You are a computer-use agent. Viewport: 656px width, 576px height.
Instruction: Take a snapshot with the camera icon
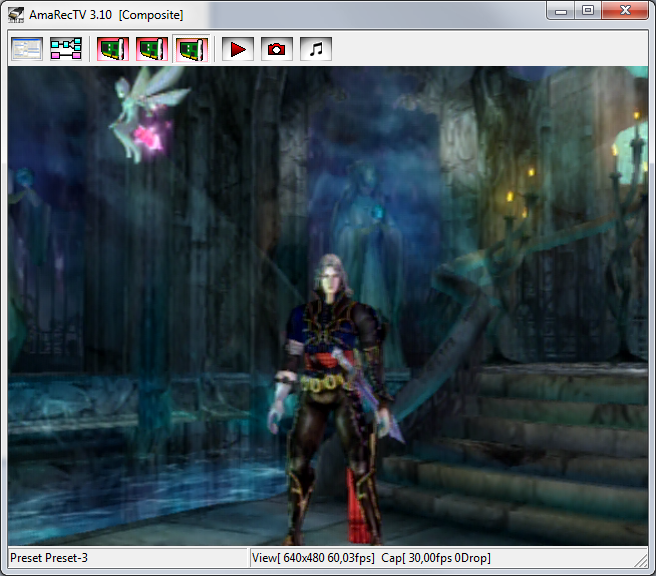click(277, 49)
